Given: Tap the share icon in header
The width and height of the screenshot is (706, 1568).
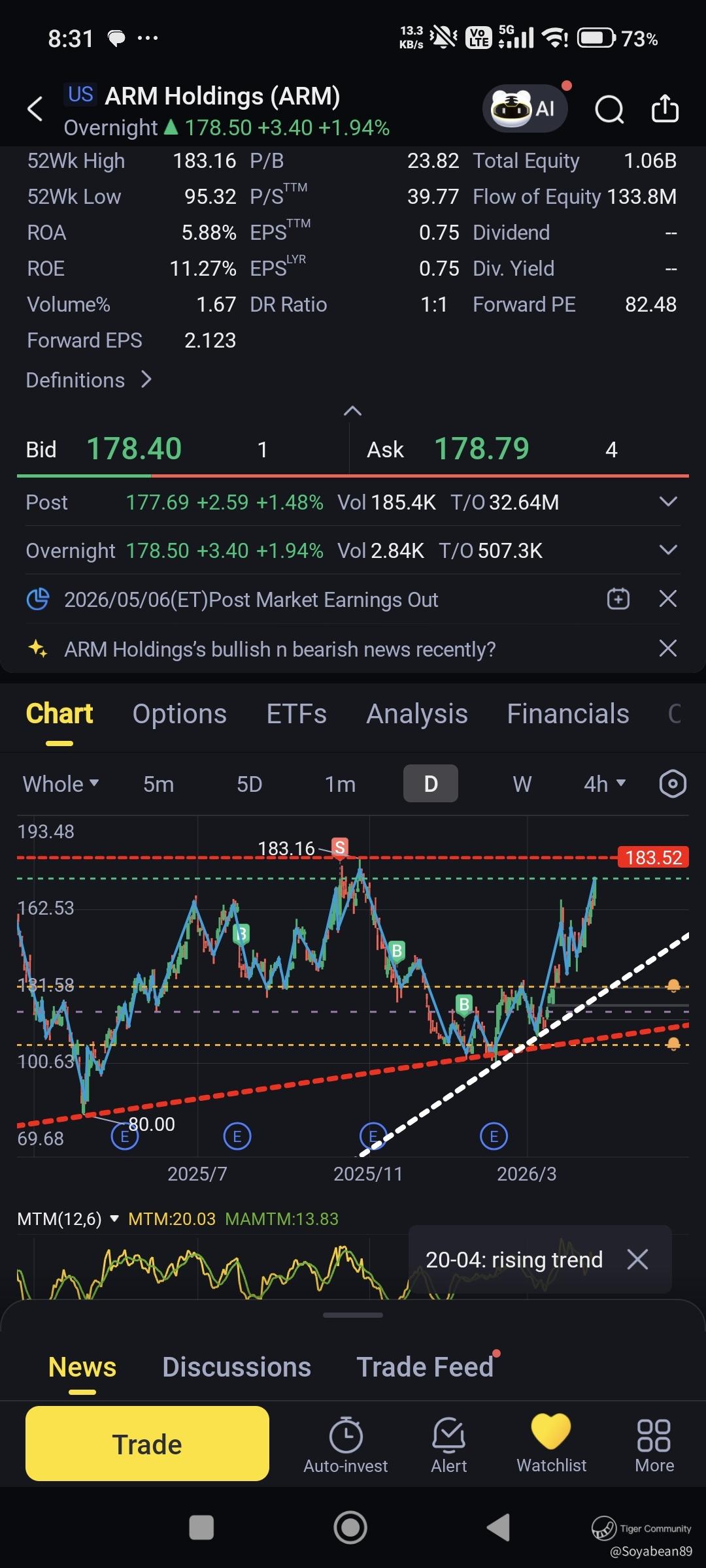Looking at the screenshot, I should pos(665,108).
